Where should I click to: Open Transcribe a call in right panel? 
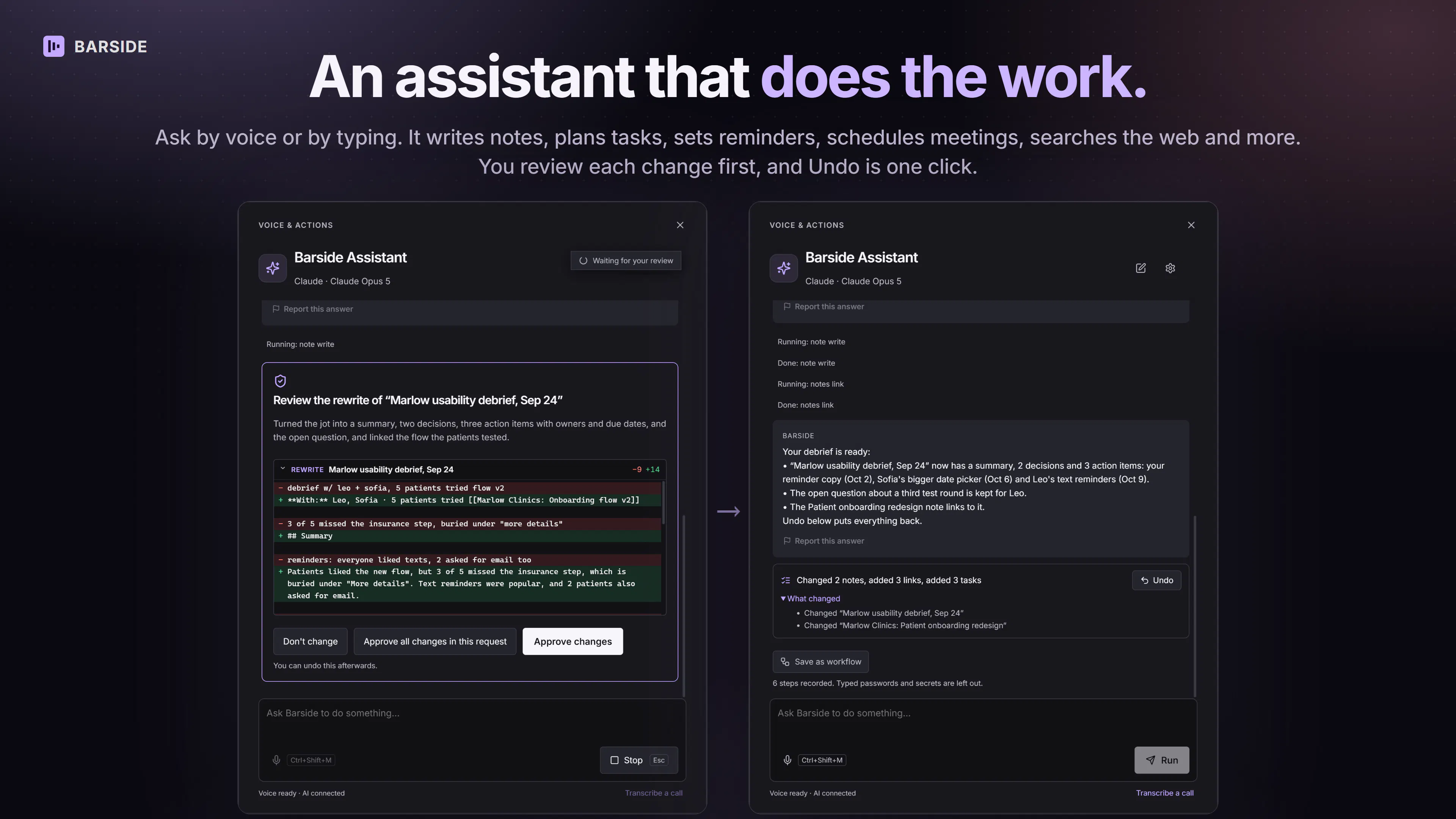coord(1165,793)
